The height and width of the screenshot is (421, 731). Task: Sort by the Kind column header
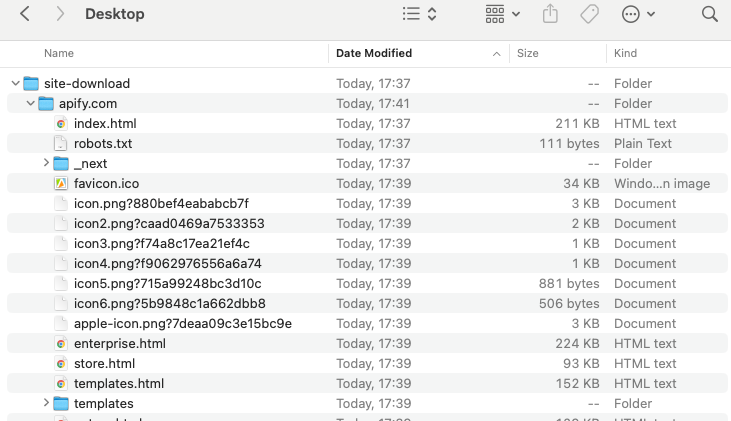coord(625,53)
